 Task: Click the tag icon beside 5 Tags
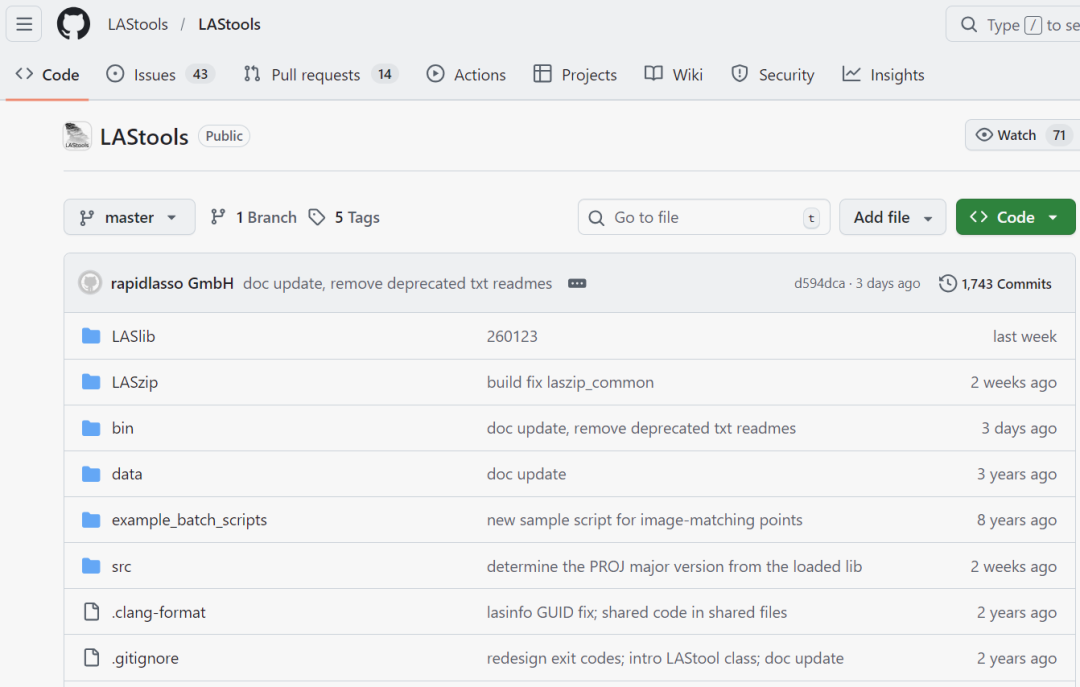tap(316, 217)
